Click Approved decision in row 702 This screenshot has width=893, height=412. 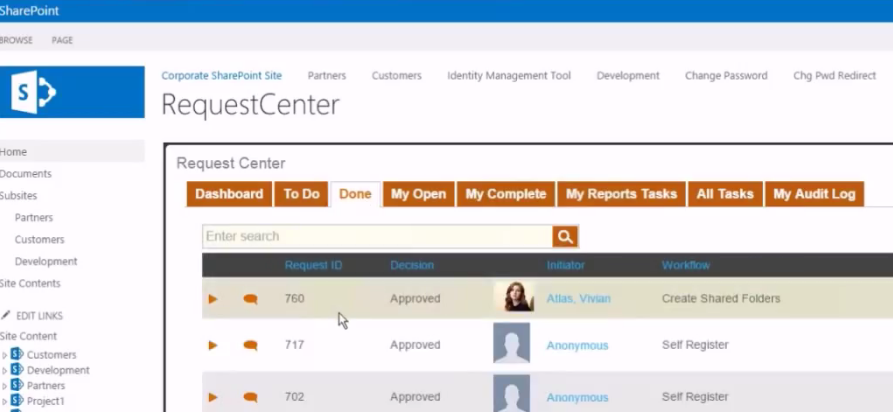[415, 397]
